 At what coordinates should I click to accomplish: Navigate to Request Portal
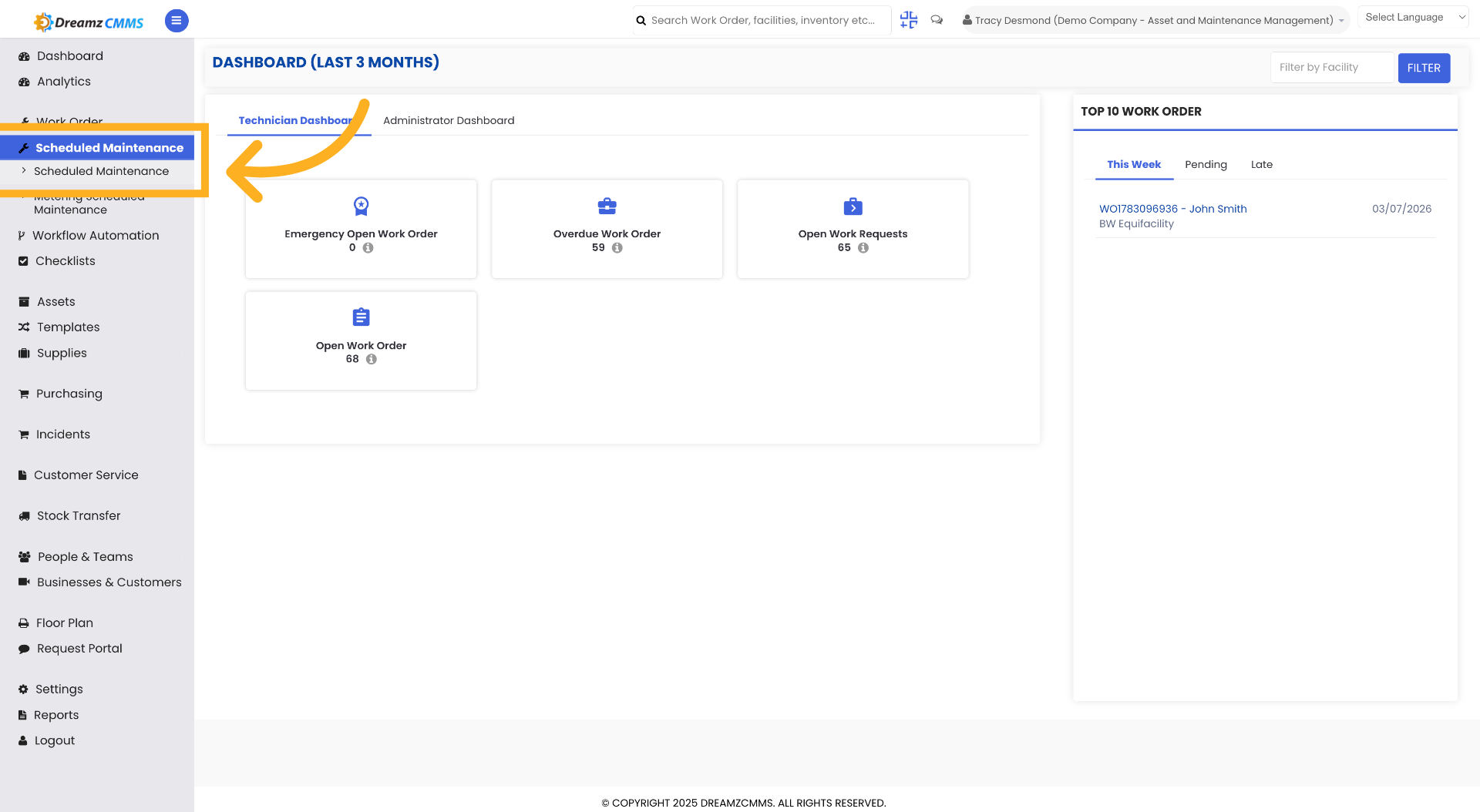tap(79, 649)
